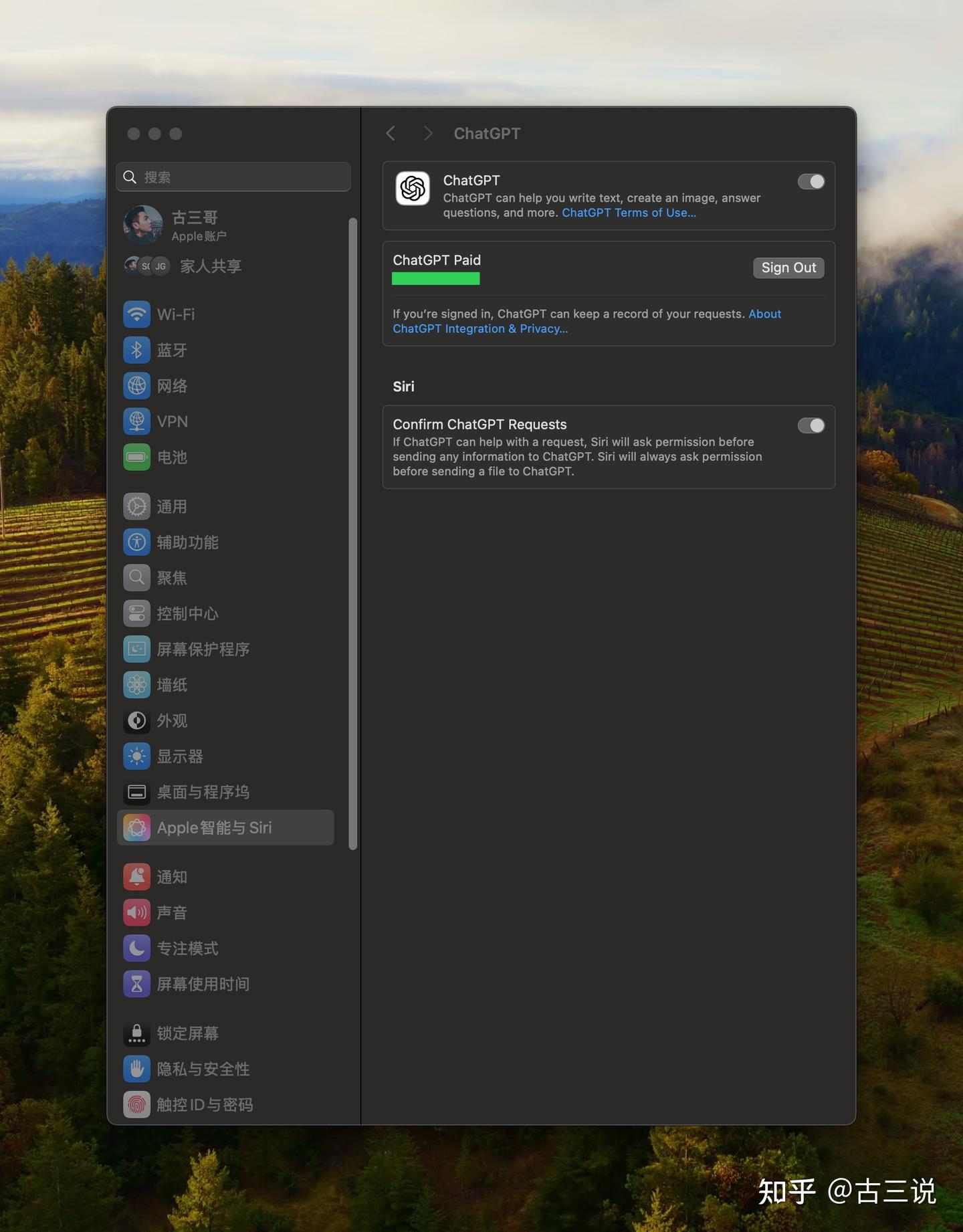The height and width of the screenshot is (1232, 963).
Task: Click the green bar under ChatGPT Paid
Action: click(x=435, y=278)
